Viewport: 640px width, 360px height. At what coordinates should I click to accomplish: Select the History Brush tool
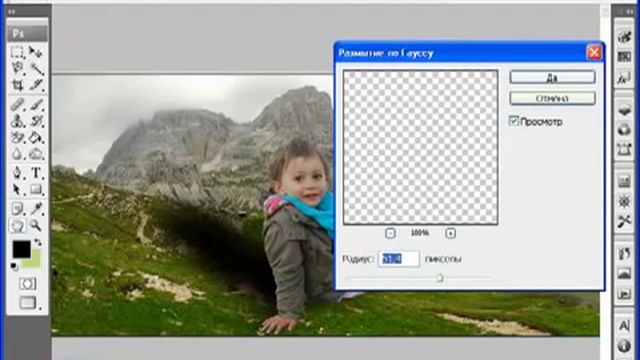(36, 121)
